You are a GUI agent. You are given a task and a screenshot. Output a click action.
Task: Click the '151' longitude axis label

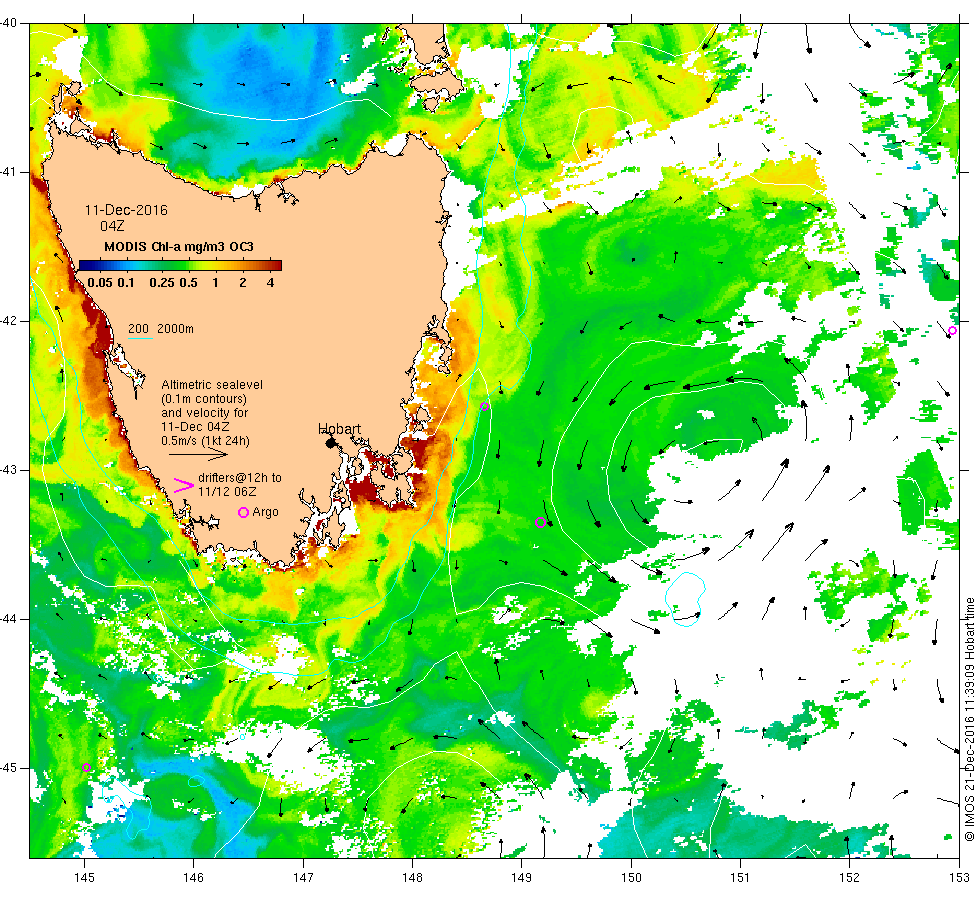[x=740, y=878]
